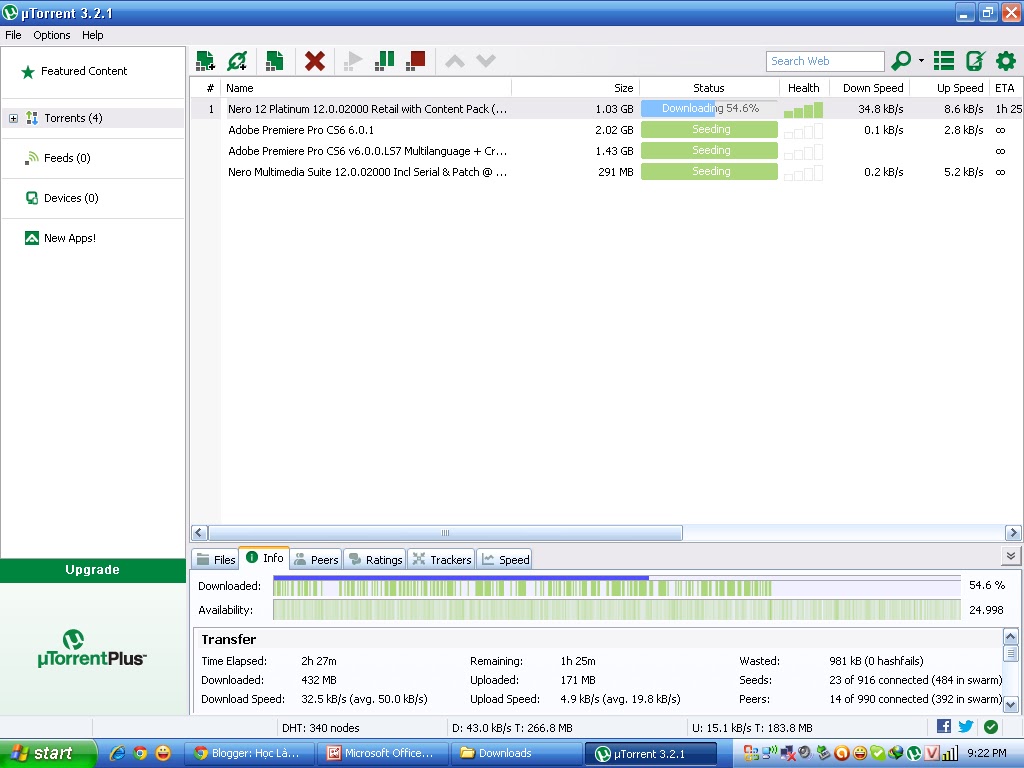Image resolution: width=1024 pixels, height=768 pixels.
Task: Click the remote access device icon
Action: (975, 61)
